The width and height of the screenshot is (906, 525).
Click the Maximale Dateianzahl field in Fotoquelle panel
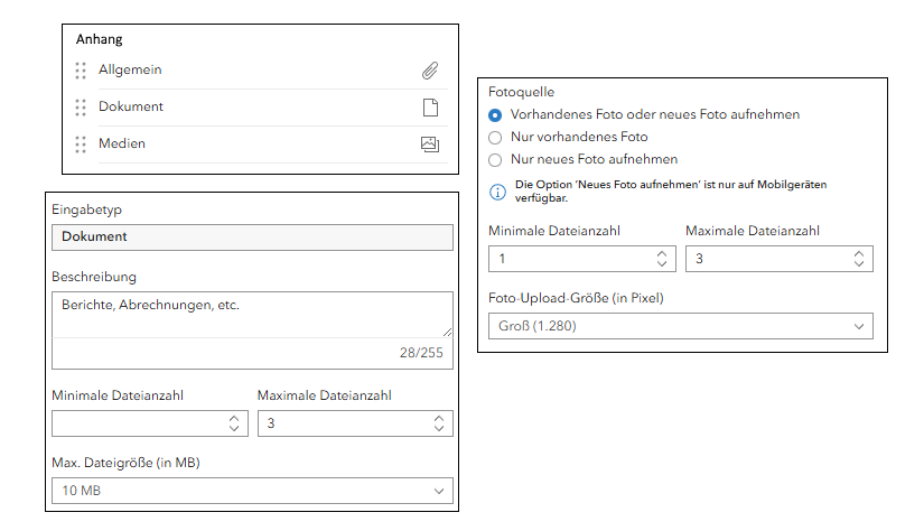[x=779, y=259]
